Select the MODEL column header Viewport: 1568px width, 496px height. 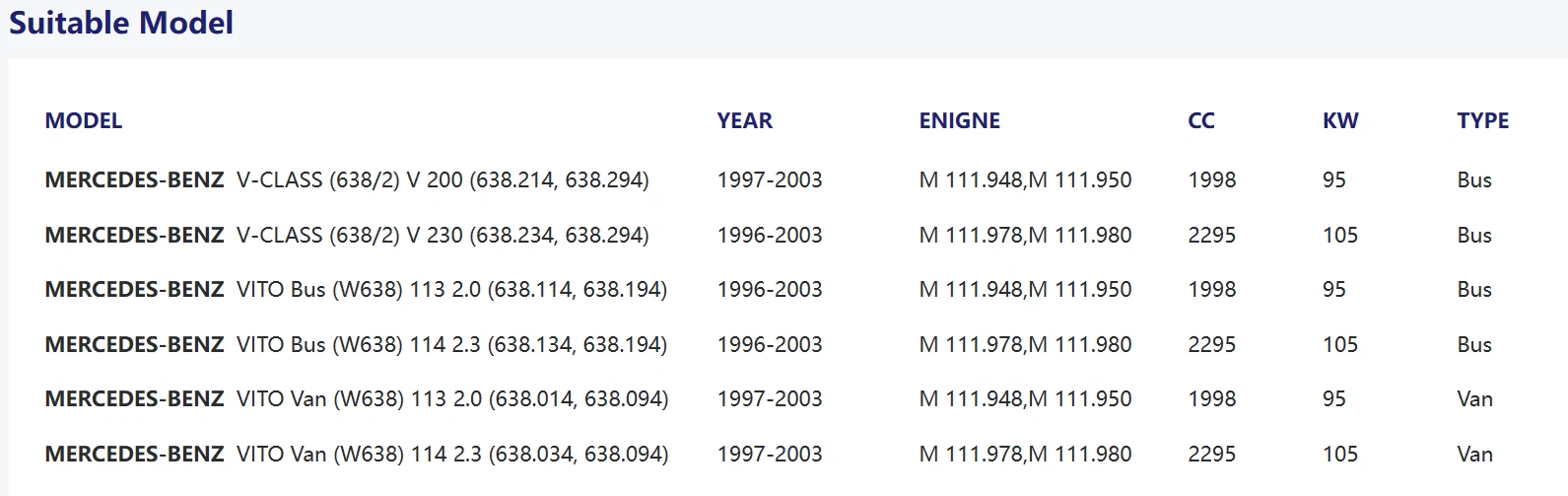[84, 121]
